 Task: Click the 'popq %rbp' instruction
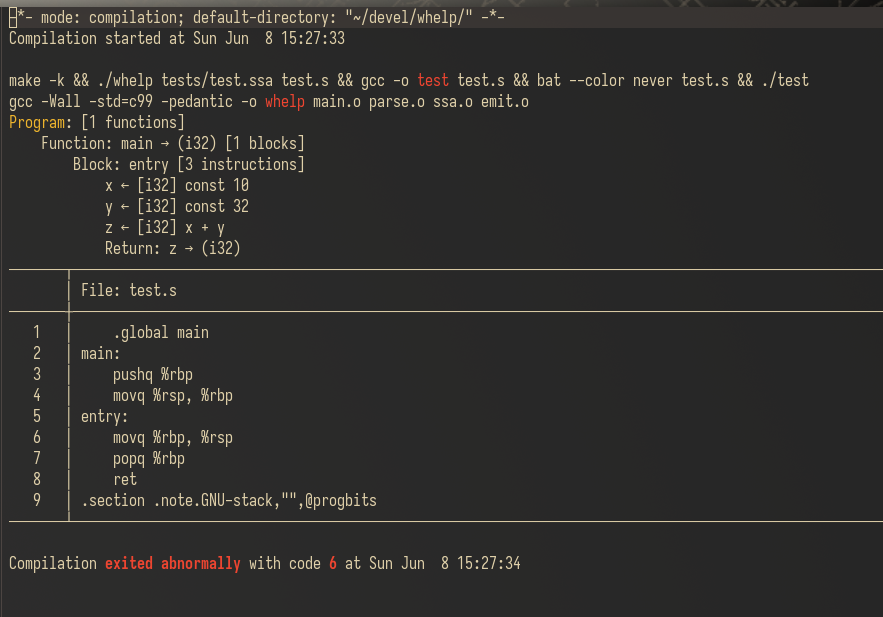click(x=149, y=458)
